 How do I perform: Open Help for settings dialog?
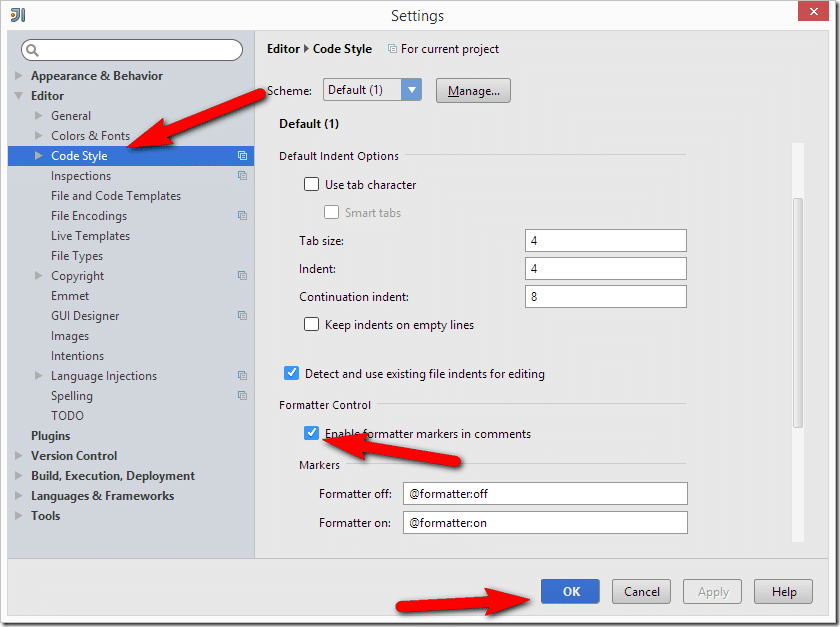click(x=783, y=591)
